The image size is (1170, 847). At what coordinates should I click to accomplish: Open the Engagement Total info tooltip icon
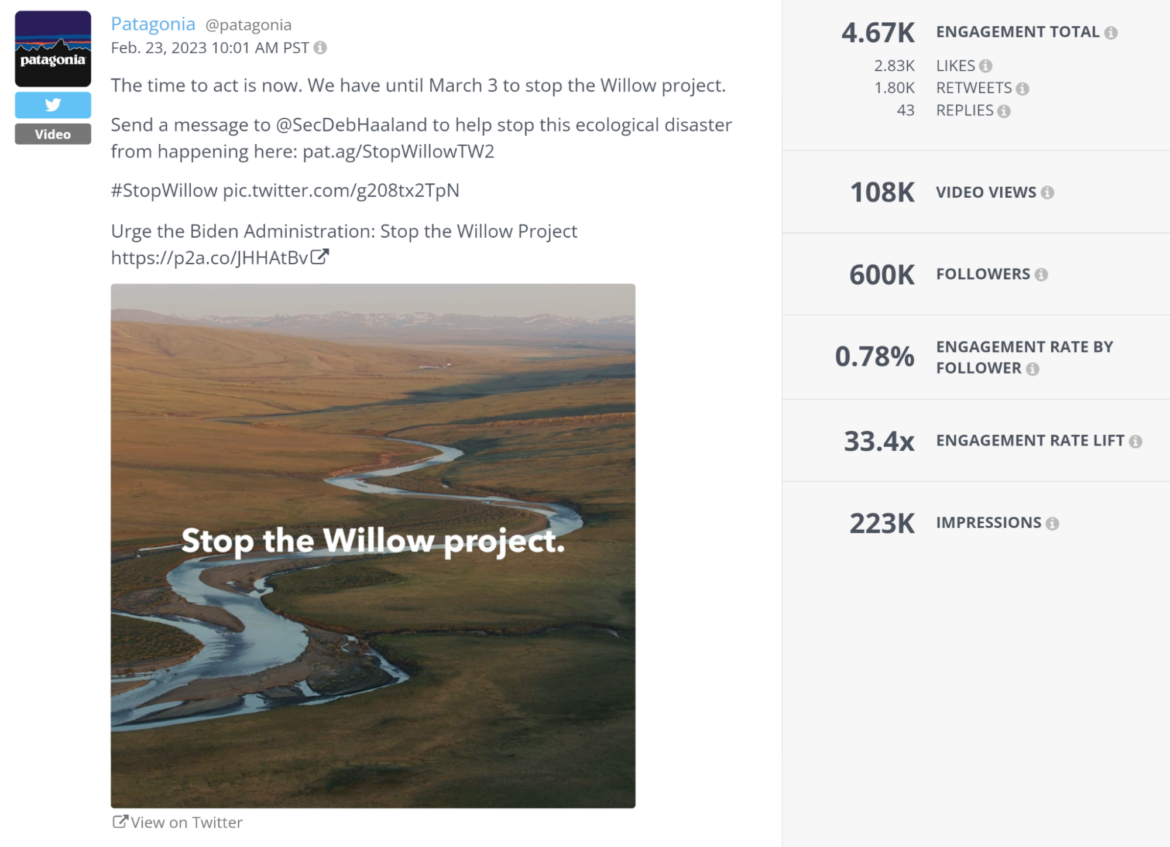point(1110,31)
